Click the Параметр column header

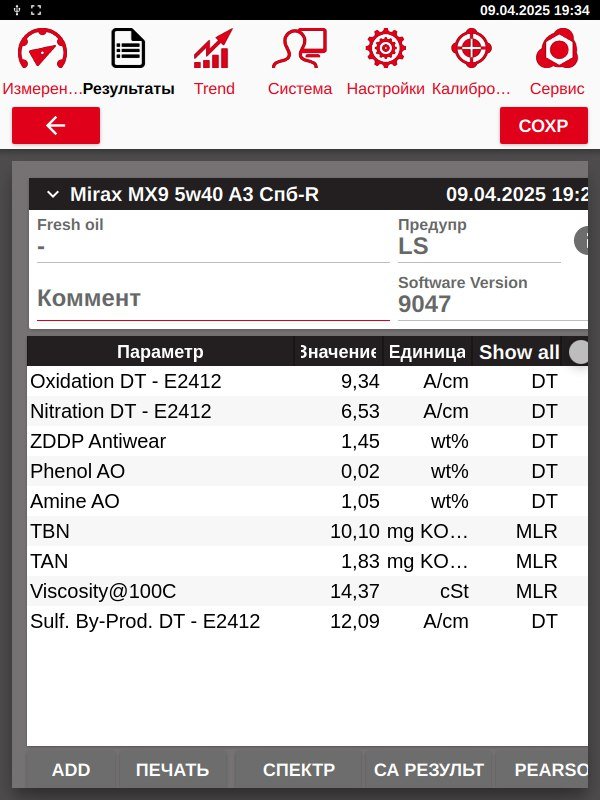160,352
